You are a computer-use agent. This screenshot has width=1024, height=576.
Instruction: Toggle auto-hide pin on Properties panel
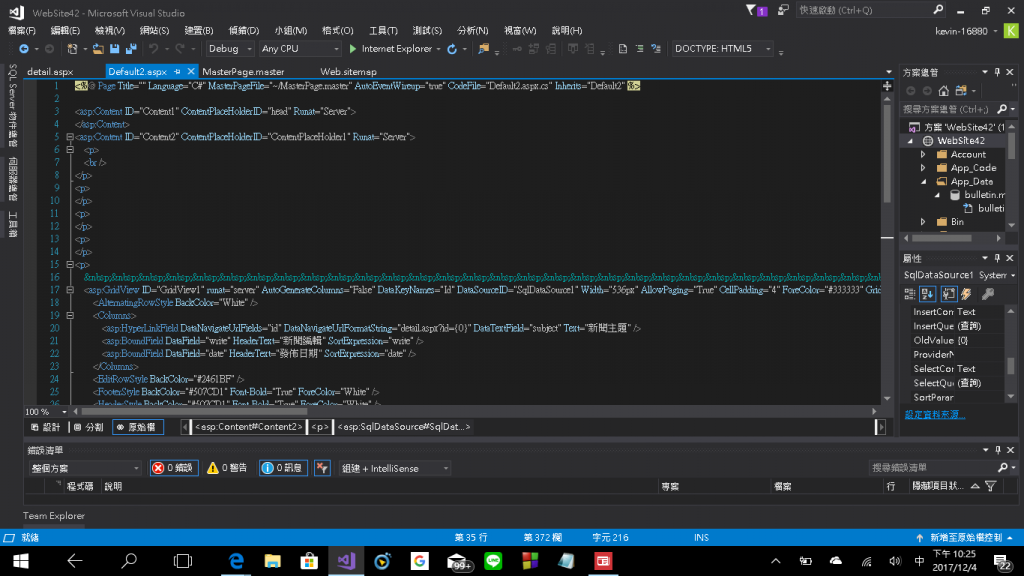[x=997, y=259]
